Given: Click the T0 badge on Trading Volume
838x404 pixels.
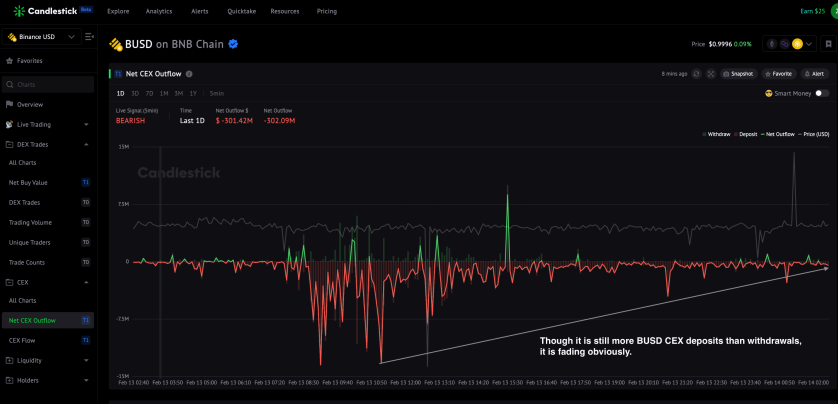Looking at the screenshot, I should coord(86,222).
